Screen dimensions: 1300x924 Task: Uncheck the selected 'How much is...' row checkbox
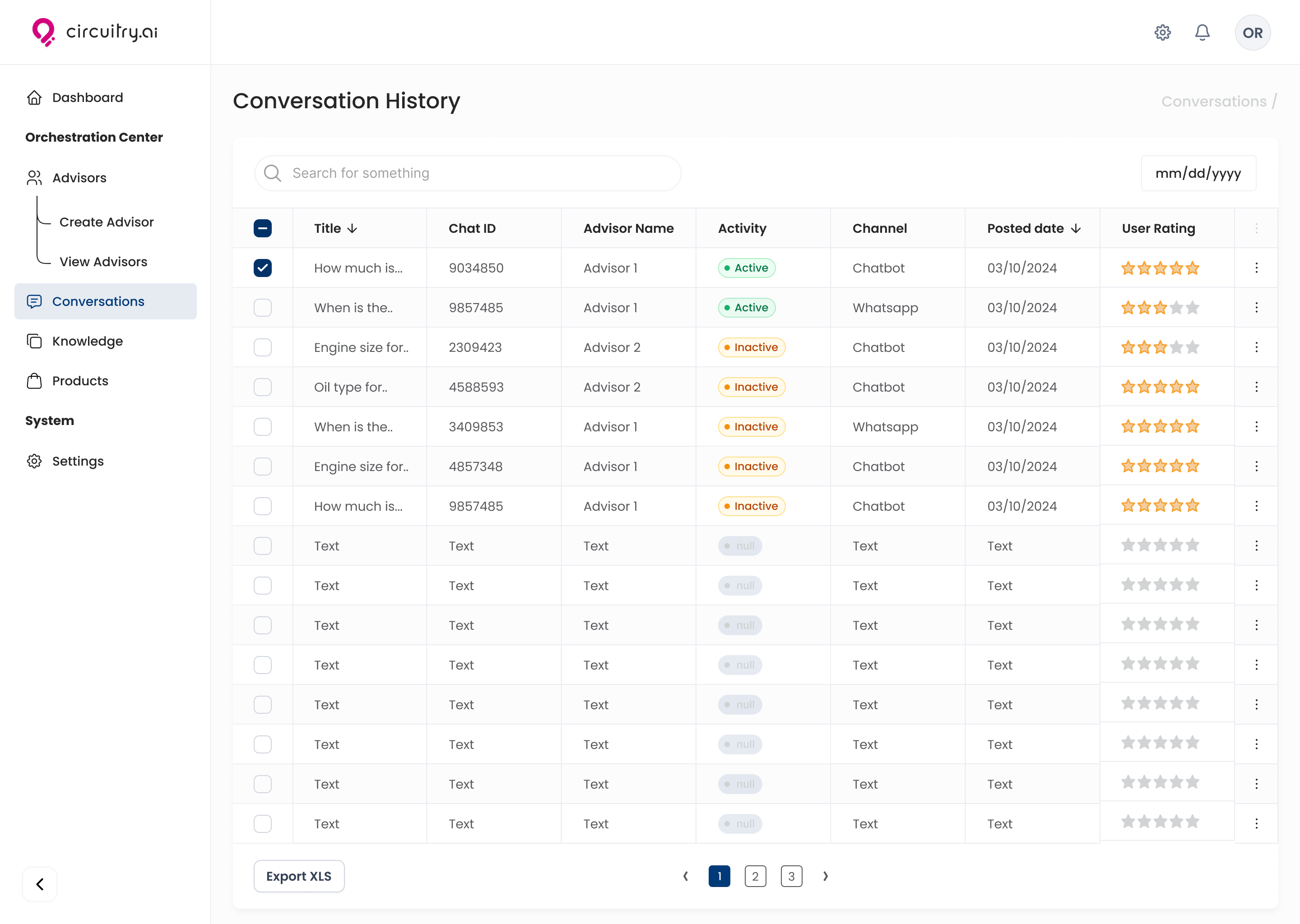(262, 268)
